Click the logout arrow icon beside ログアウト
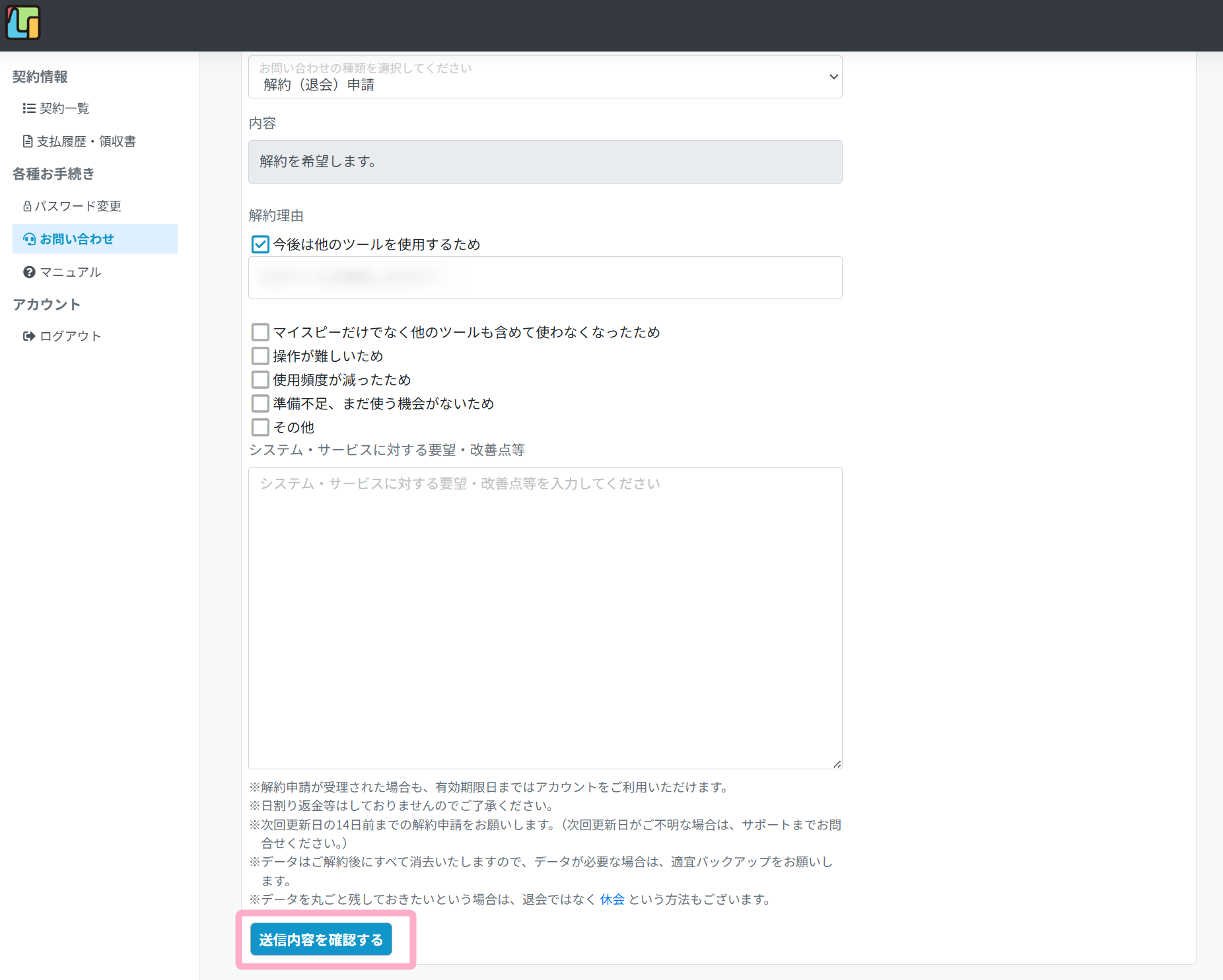The width and height of the screenshot is (1223, 980). coord(29,336)
